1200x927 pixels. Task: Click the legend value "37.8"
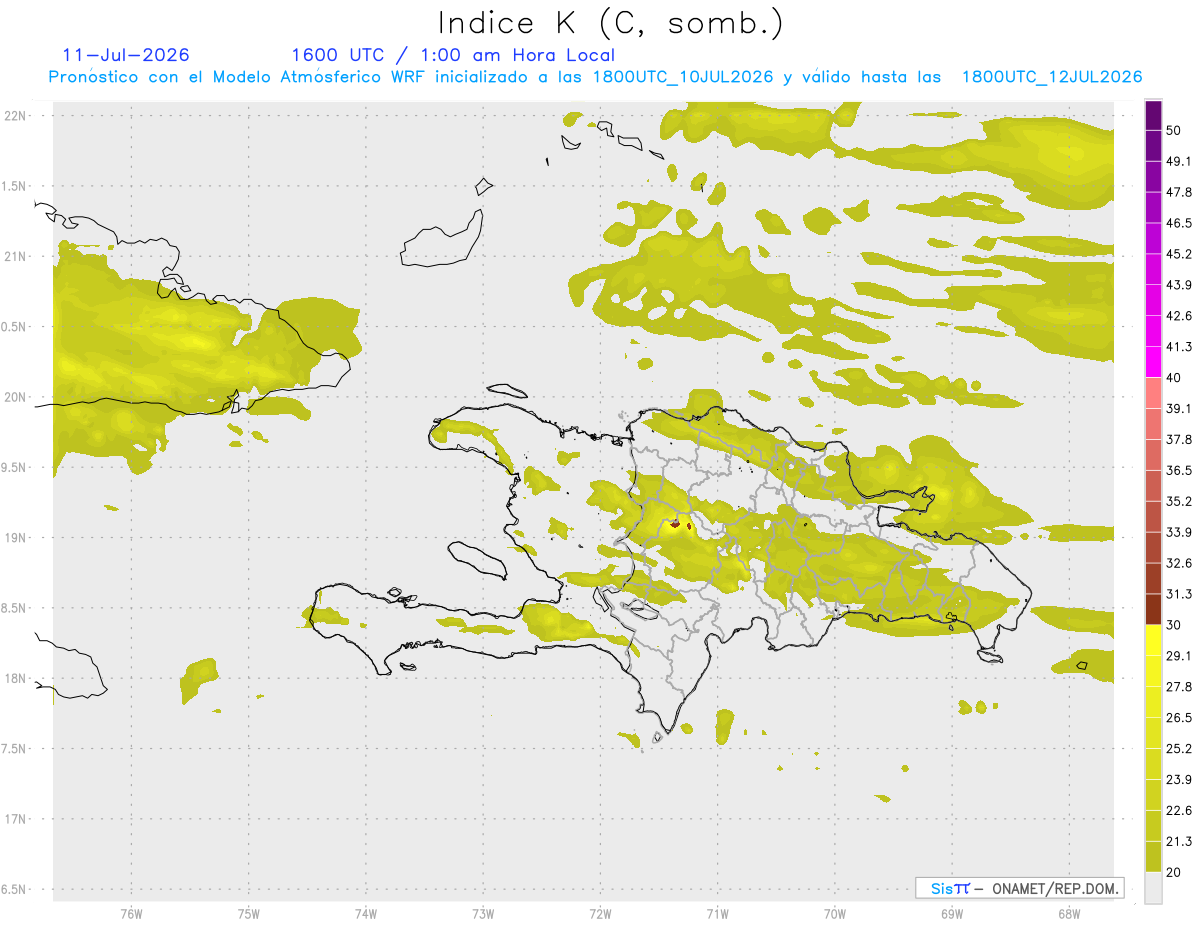(x=1179, y=439)
